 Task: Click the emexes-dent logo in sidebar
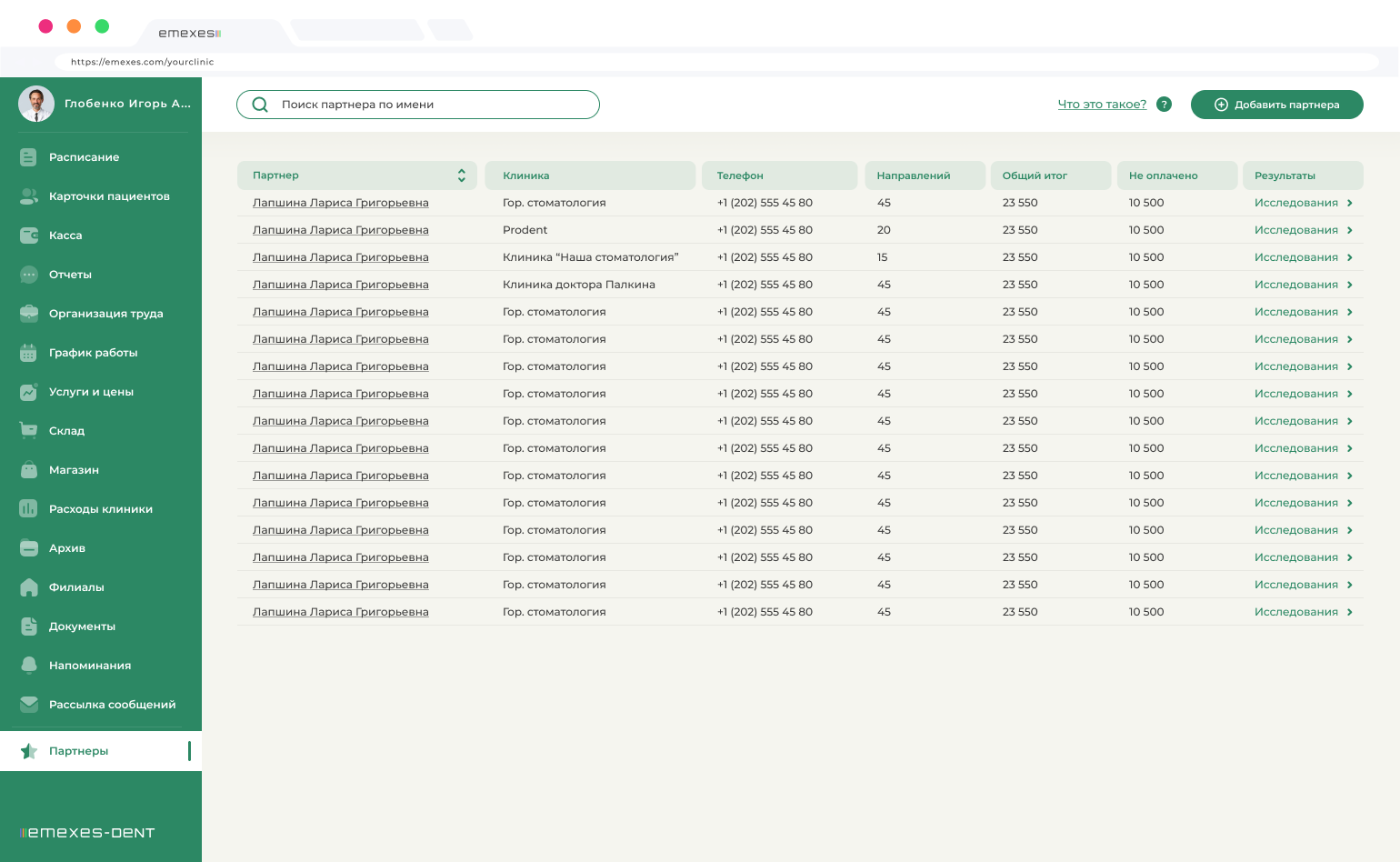point(87,833)
